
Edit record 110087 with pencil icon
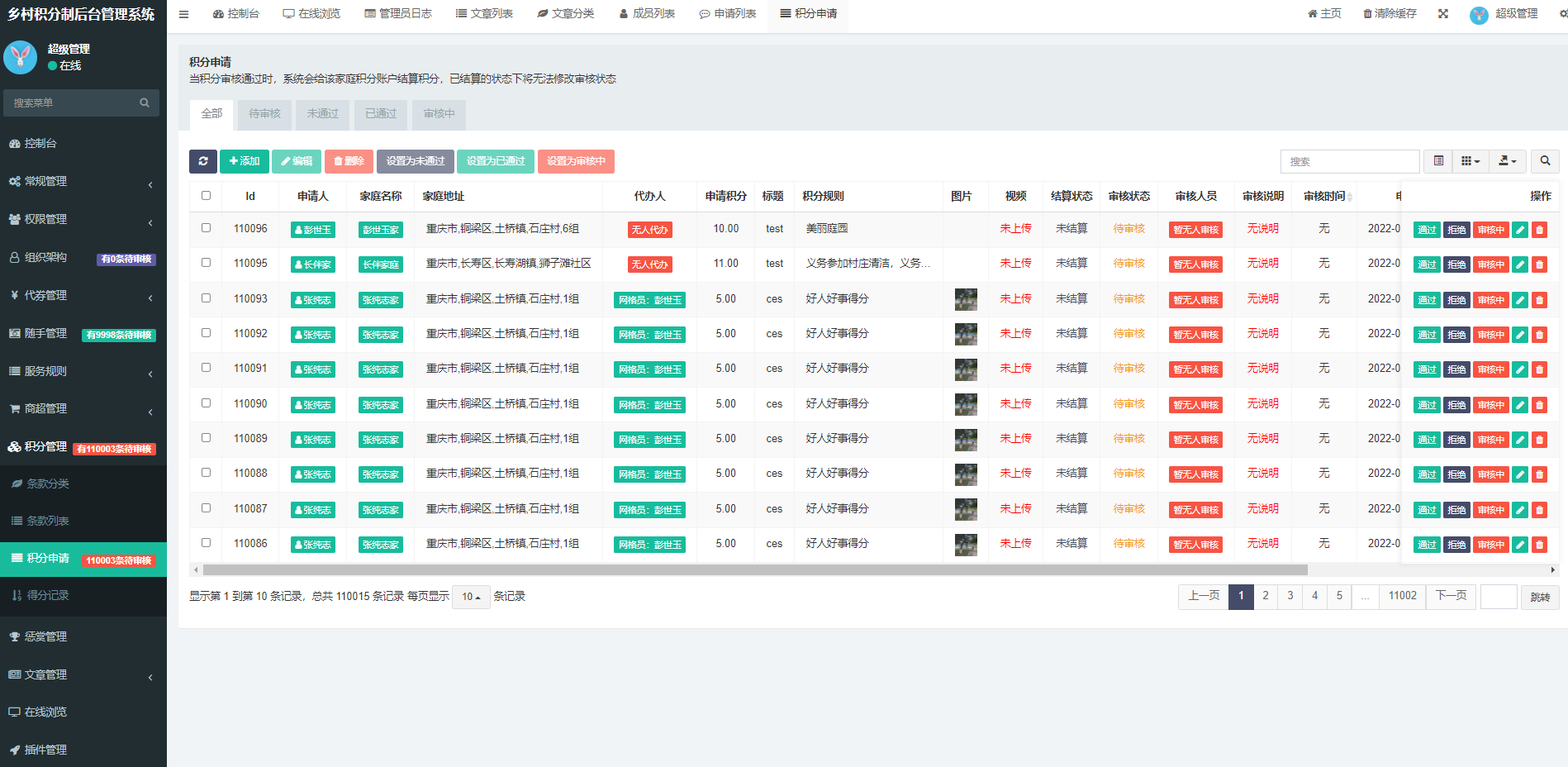1520,510
